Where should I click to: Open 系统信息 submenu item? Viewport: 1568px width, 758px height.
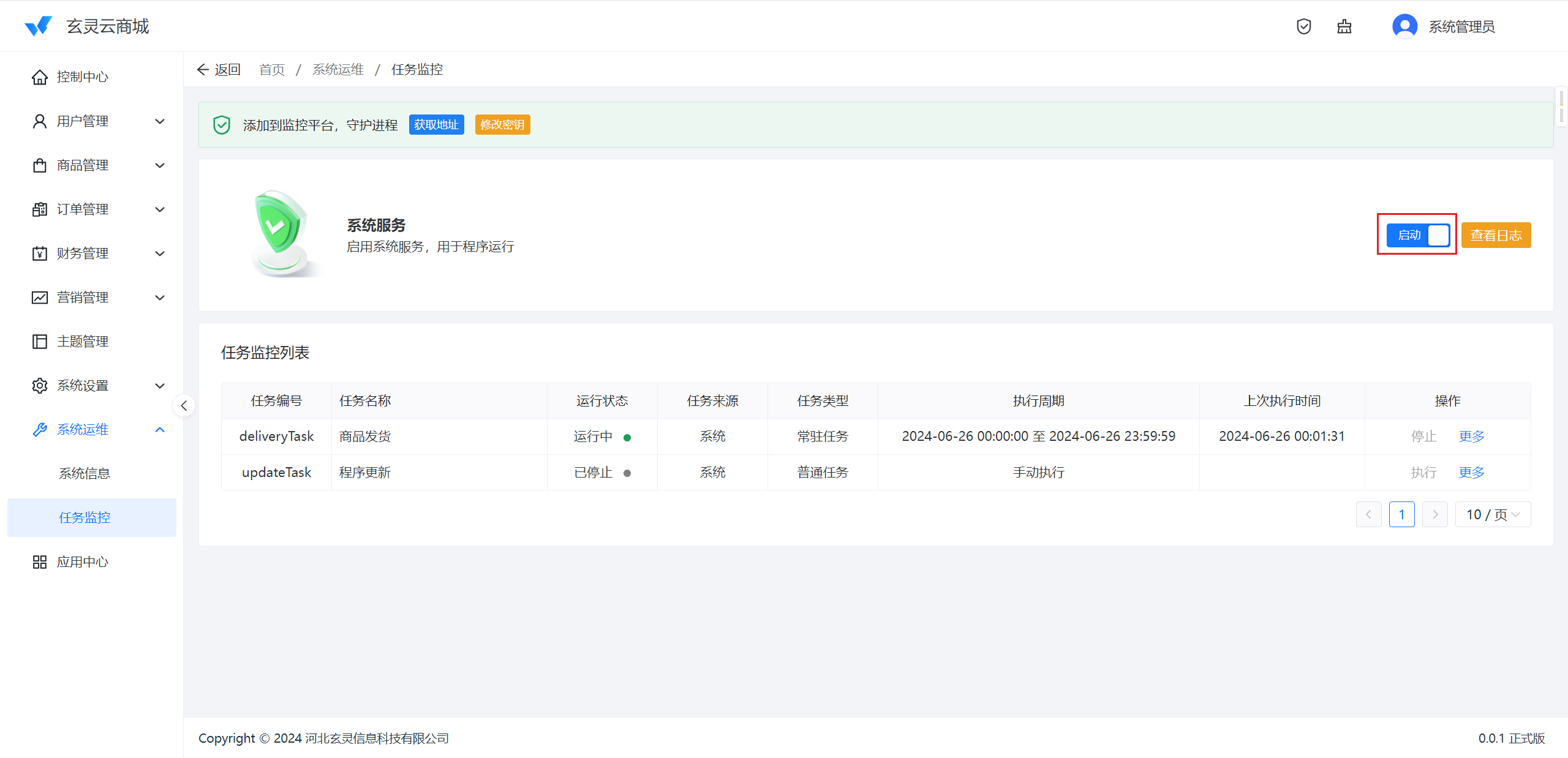click(x=85, y=473)
